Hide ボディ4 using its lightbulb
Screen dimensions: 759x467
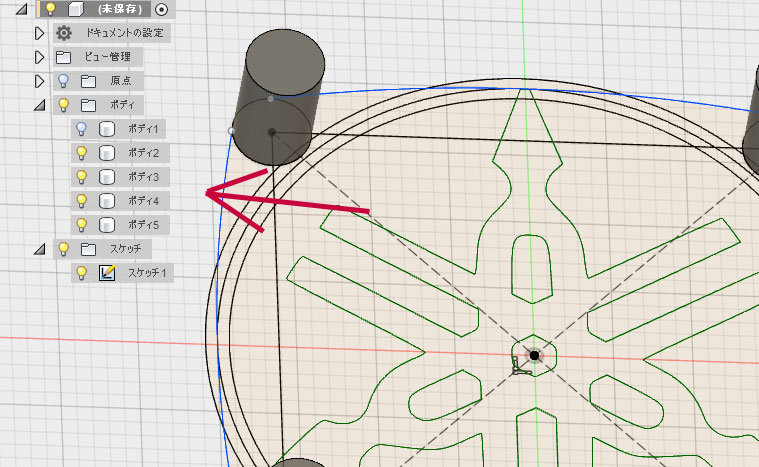83,201
